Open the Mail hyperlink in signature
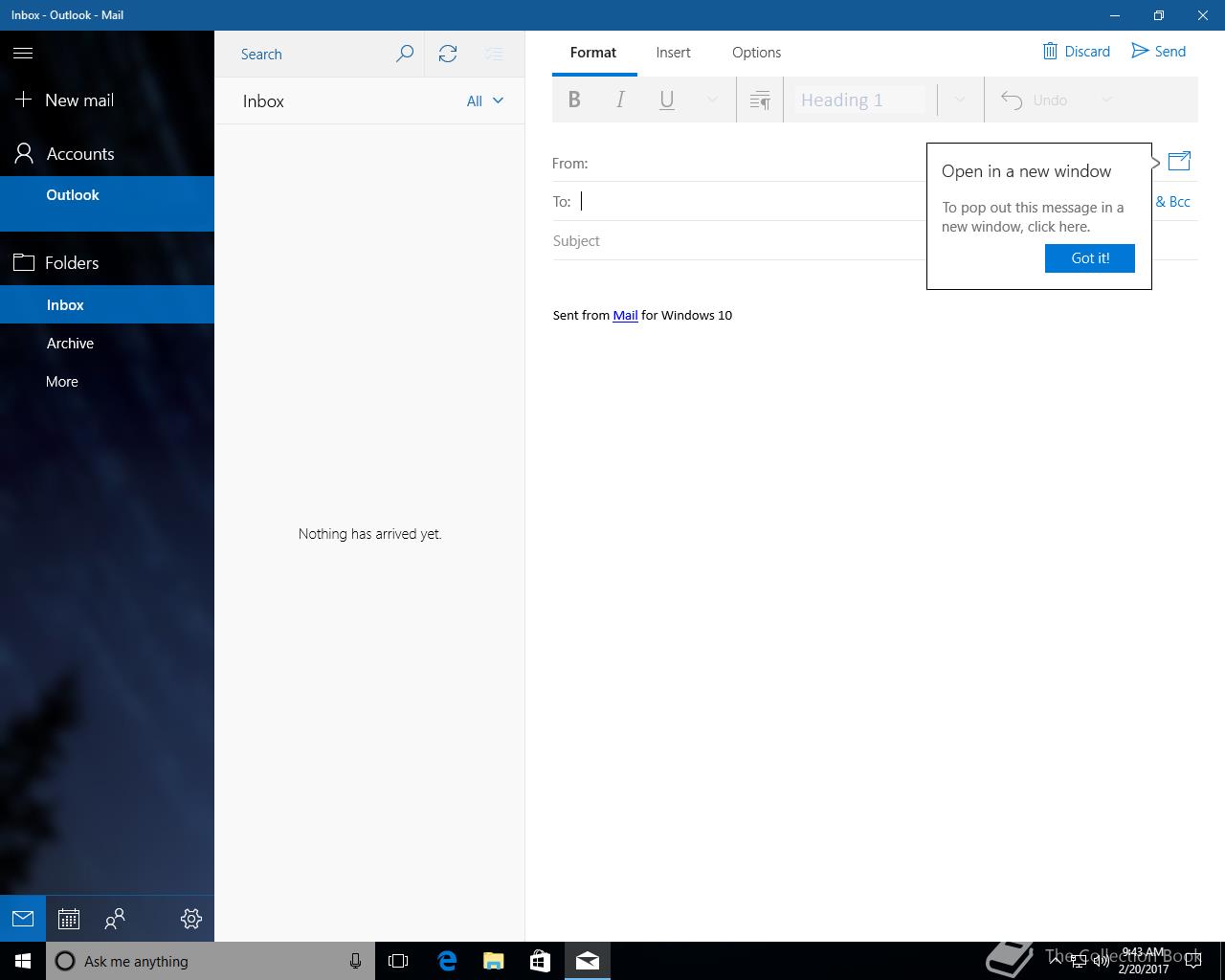This screenshot has width=1225, height=980. coord(625,315)
